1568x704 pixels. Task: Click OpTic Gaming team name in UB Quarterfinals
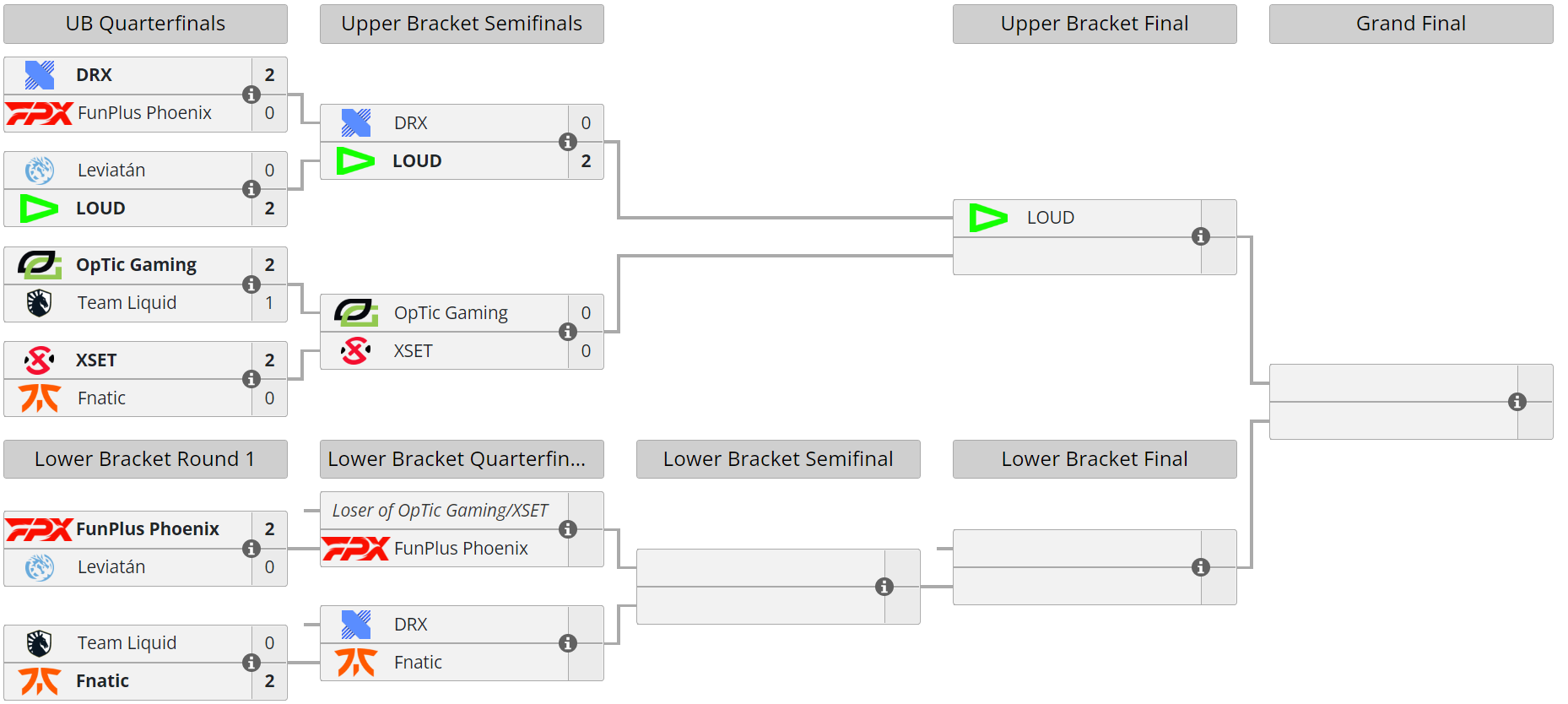[136, 265]
